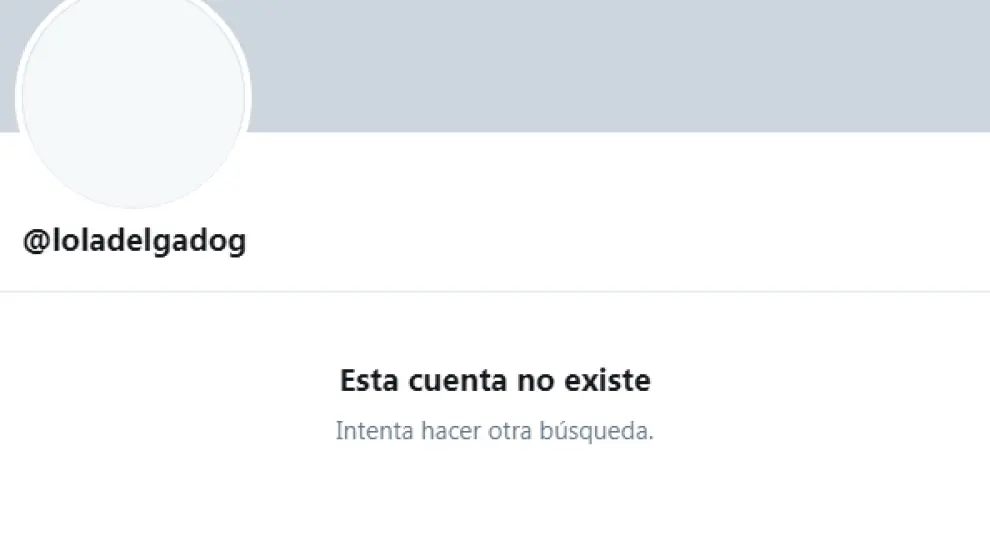Click the word 'búsqueda' in the subtext
The height and width of the screenshot is (556, 990).
pos(596,431)
